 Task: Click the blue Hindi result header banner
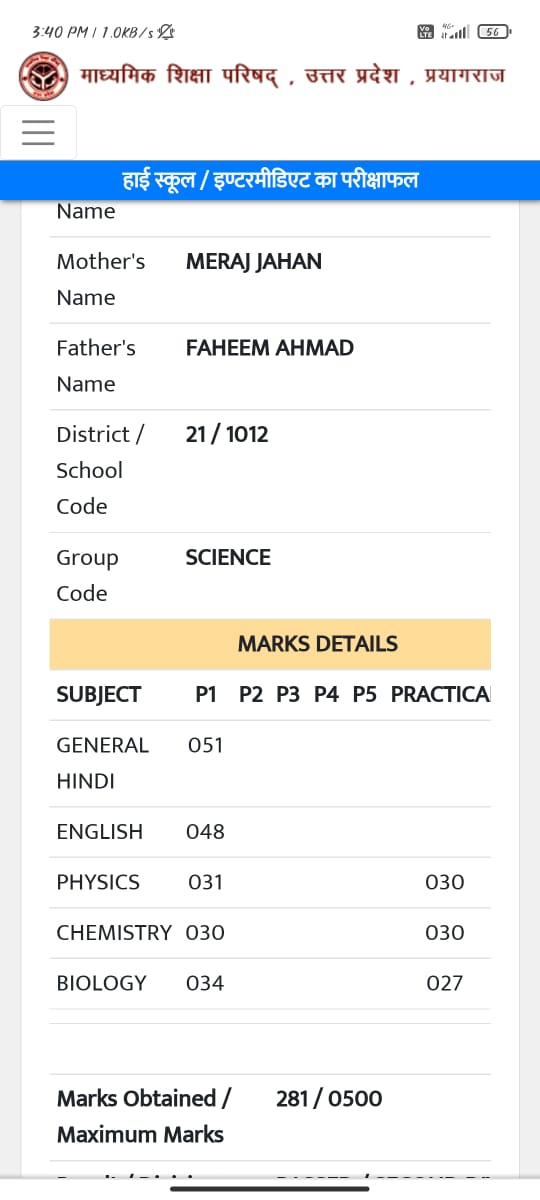coord(270,180)
